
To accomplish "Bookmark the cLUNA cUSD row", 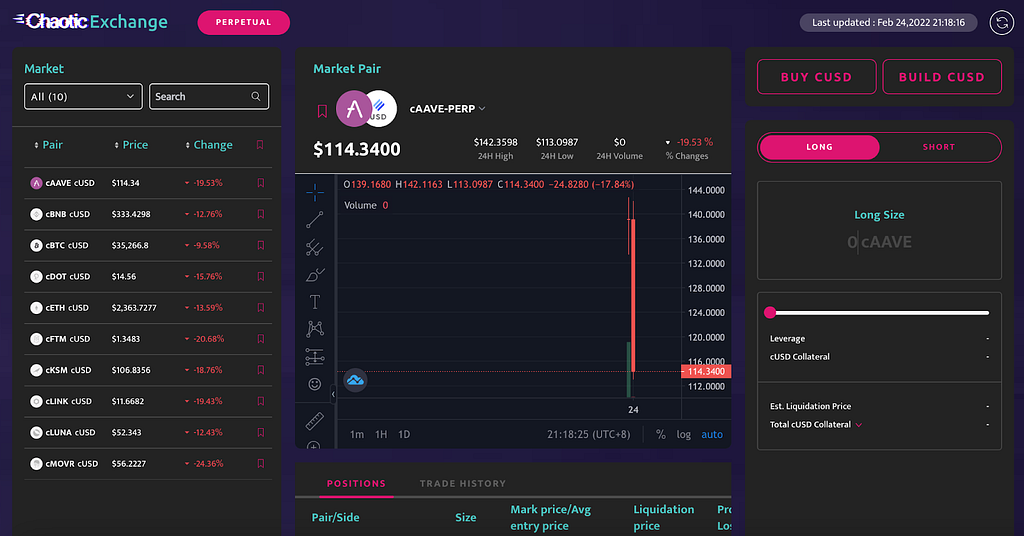I will pos(261,433).
